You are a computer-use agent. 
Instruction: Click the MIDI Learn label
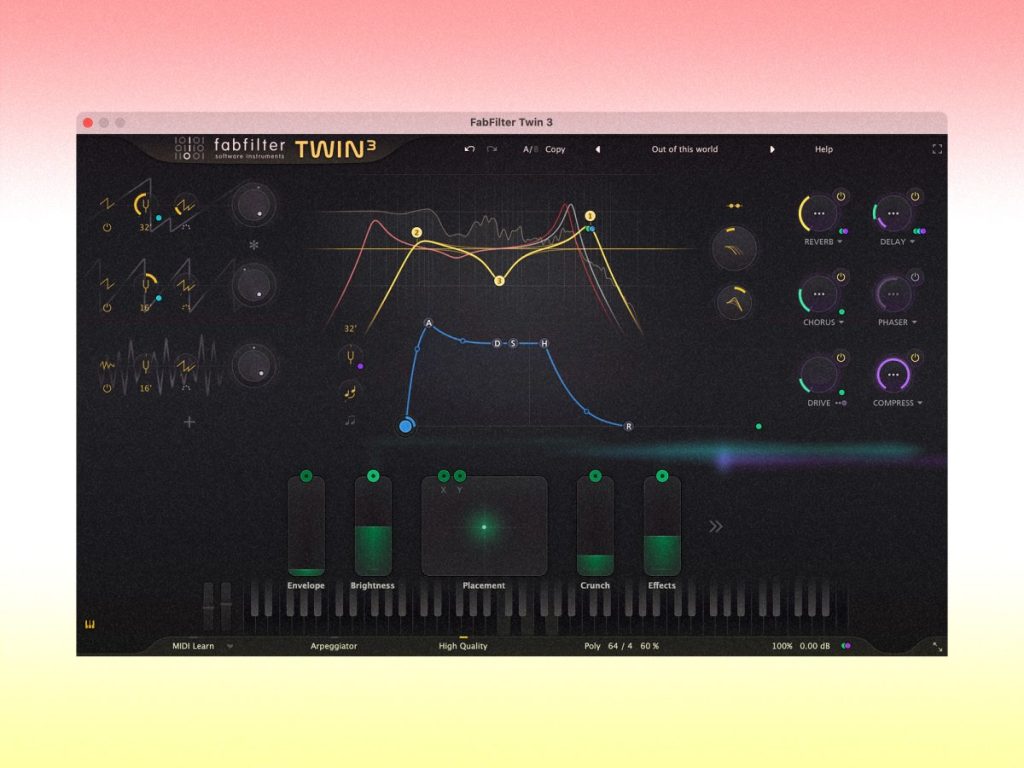pyautogui.click(x=193, y=646)
